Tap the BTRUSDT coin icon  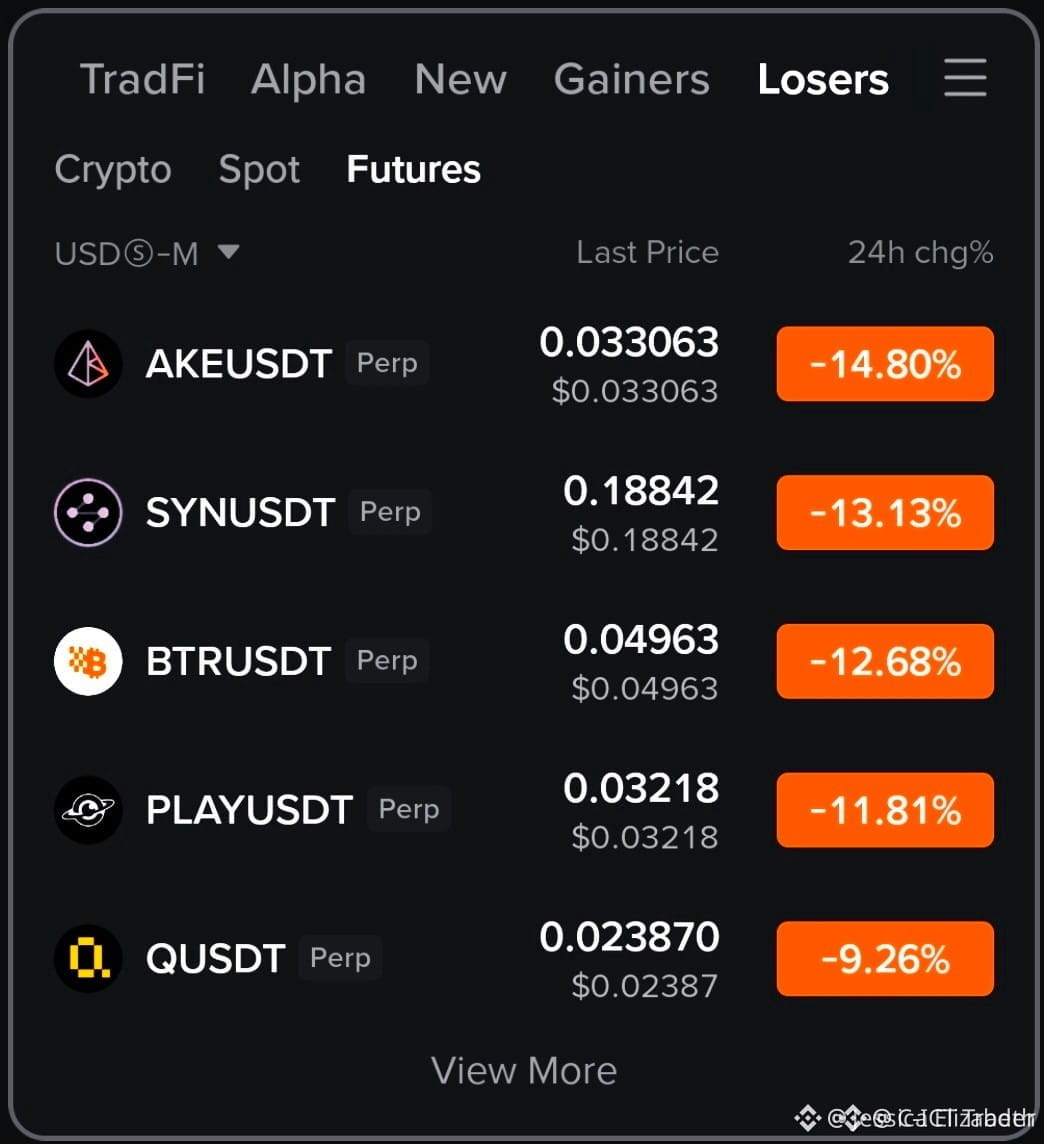click(88, 661)
